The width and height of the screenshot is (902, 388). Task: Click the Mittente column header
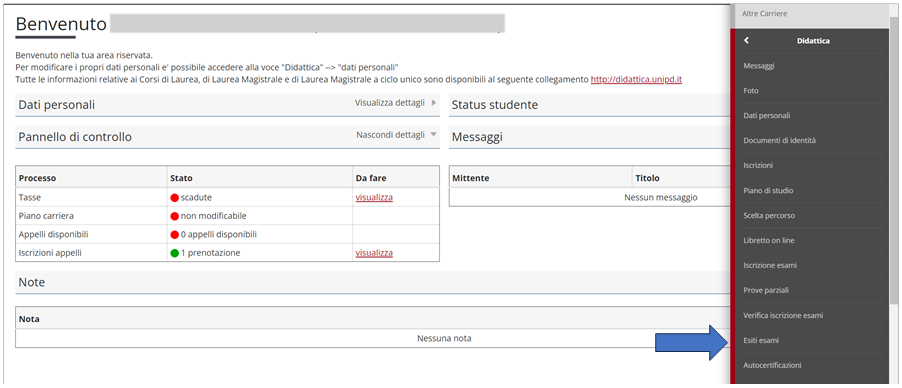click(x=540, y=178)
